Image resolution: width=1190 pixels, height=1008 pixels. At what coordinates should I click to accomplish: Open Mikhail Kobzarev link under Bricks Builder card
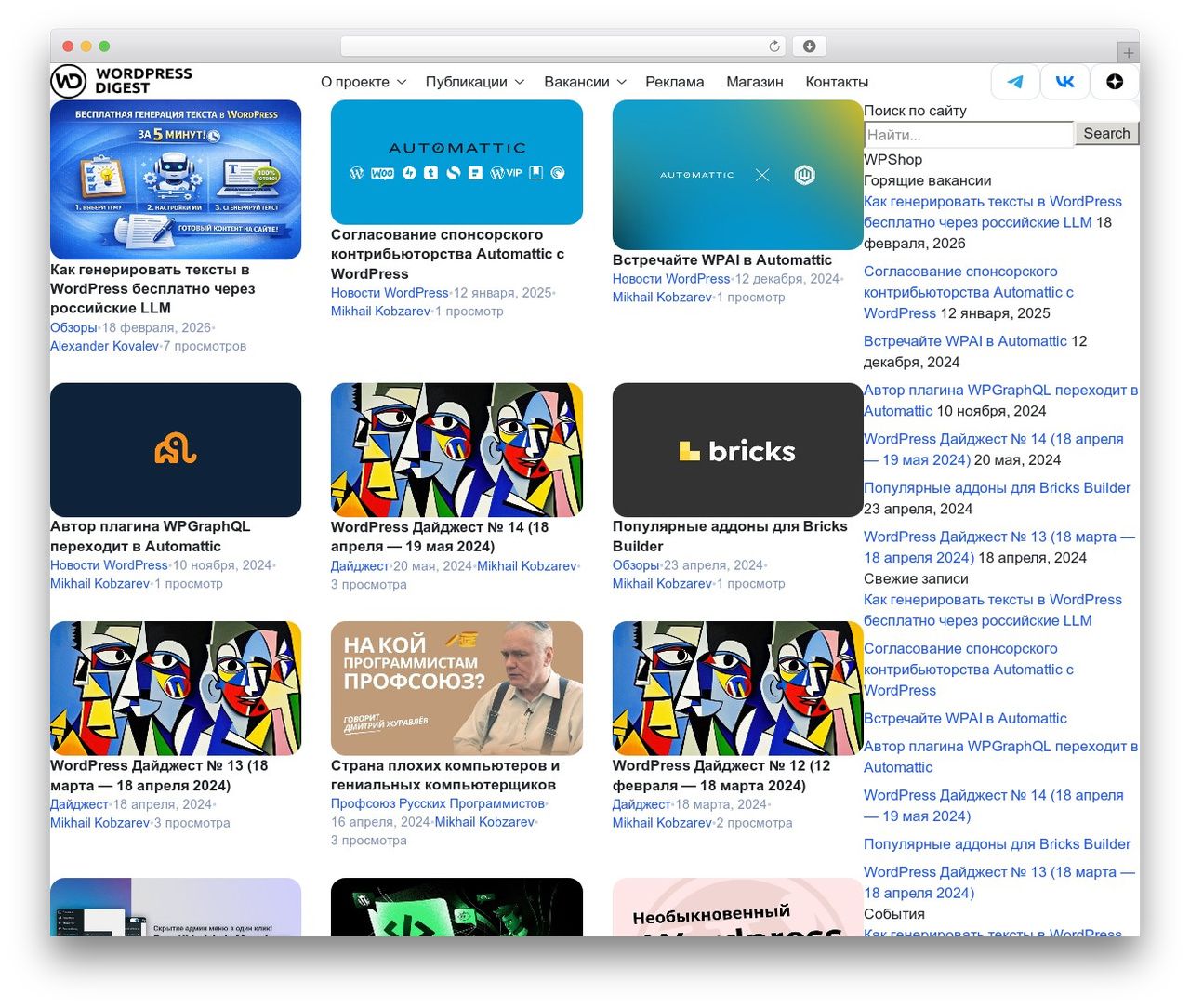click(x=662, y=583)
